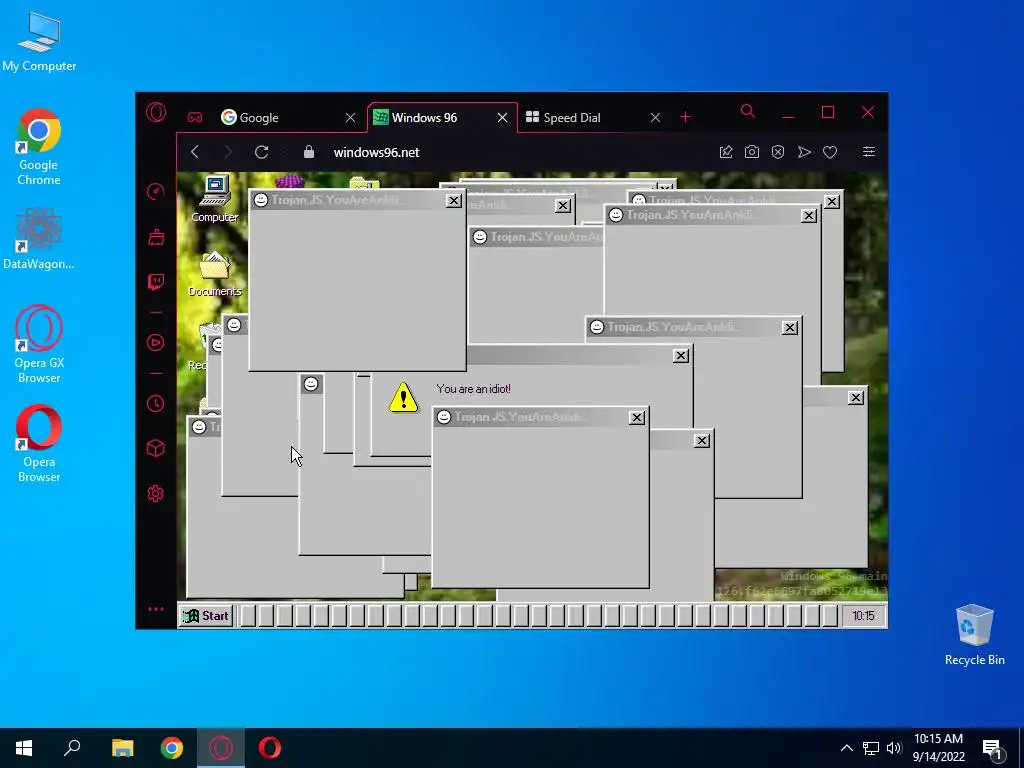The height and width of the screenshot is (768, 1024).
Task: Open tab search magnifier in Opera GX
Action: tap(748, 112)
